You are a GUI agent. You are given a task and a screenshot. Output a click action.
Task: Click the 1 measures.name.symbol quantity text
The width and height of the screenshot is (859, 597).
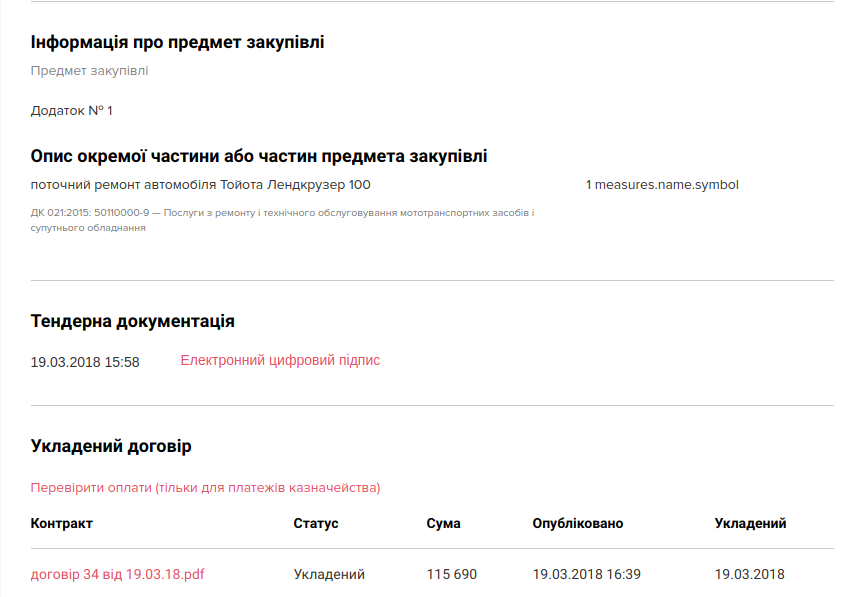(x=661, y=185)
